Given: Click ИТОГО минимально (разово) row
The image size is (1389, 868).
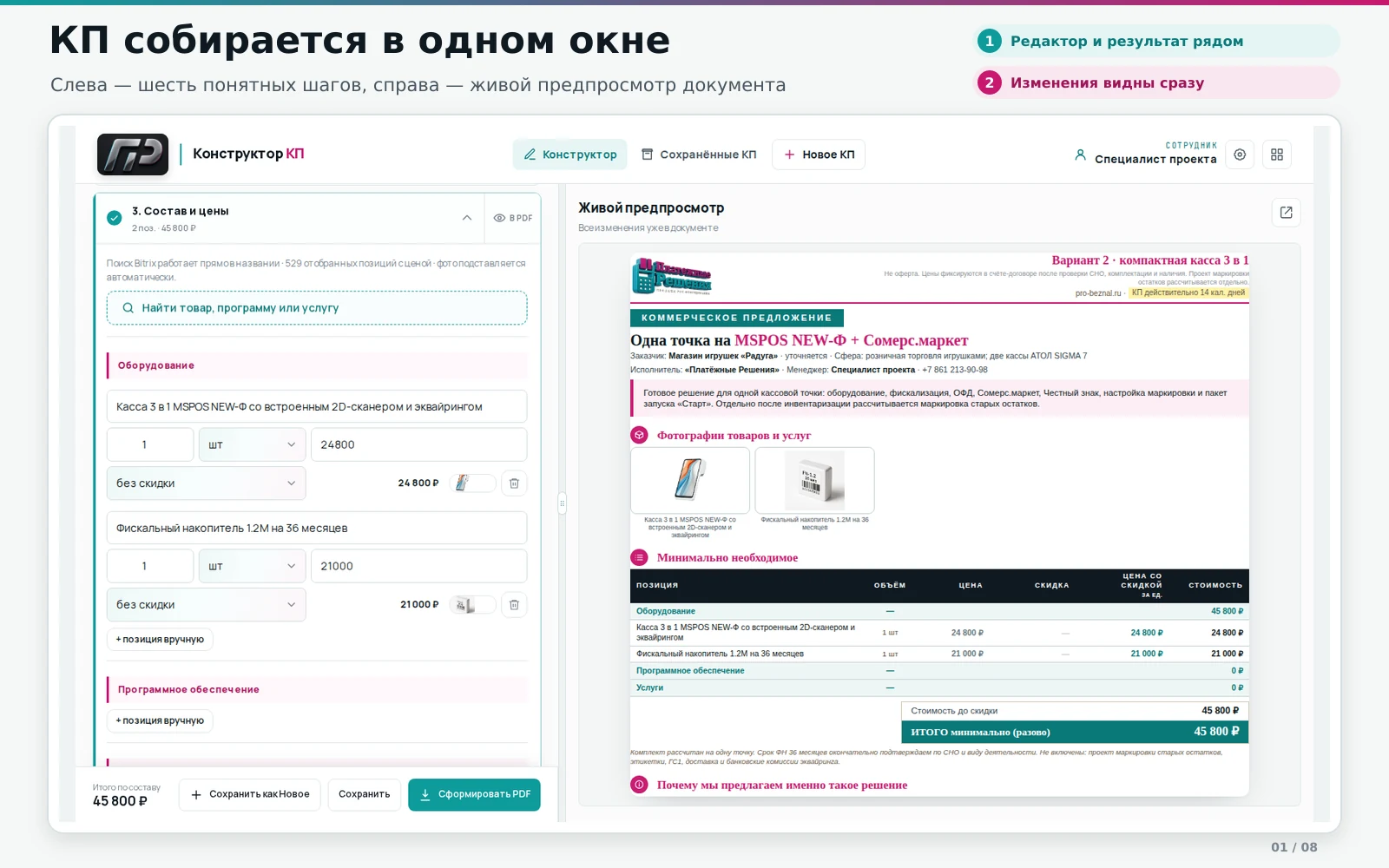Looking at the screenshot, I should click(x=1075, y=732).
